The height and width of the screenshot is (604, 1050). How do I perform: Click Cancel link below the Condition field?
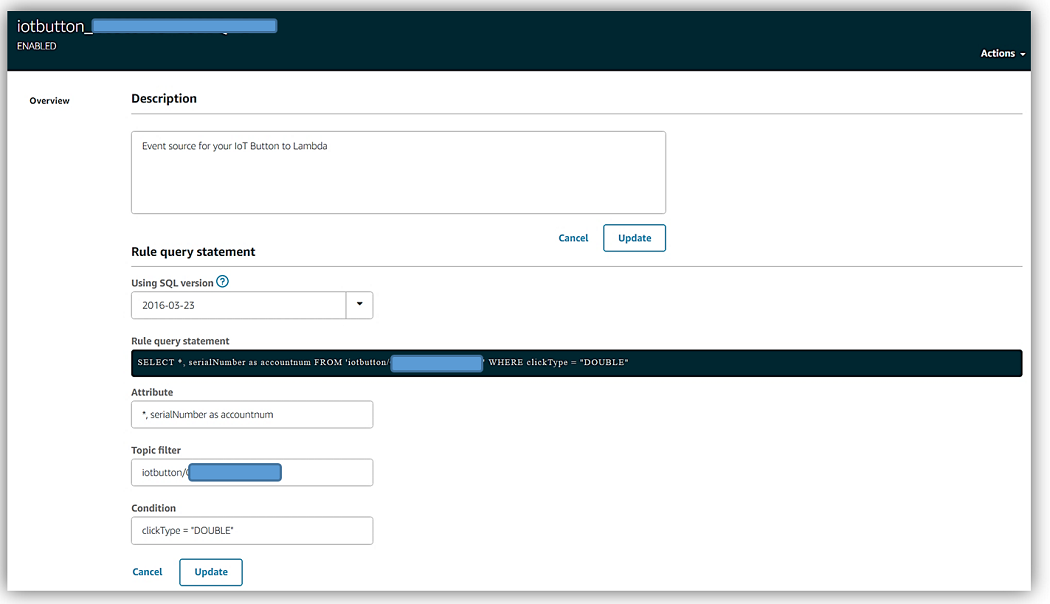[147, 572]
